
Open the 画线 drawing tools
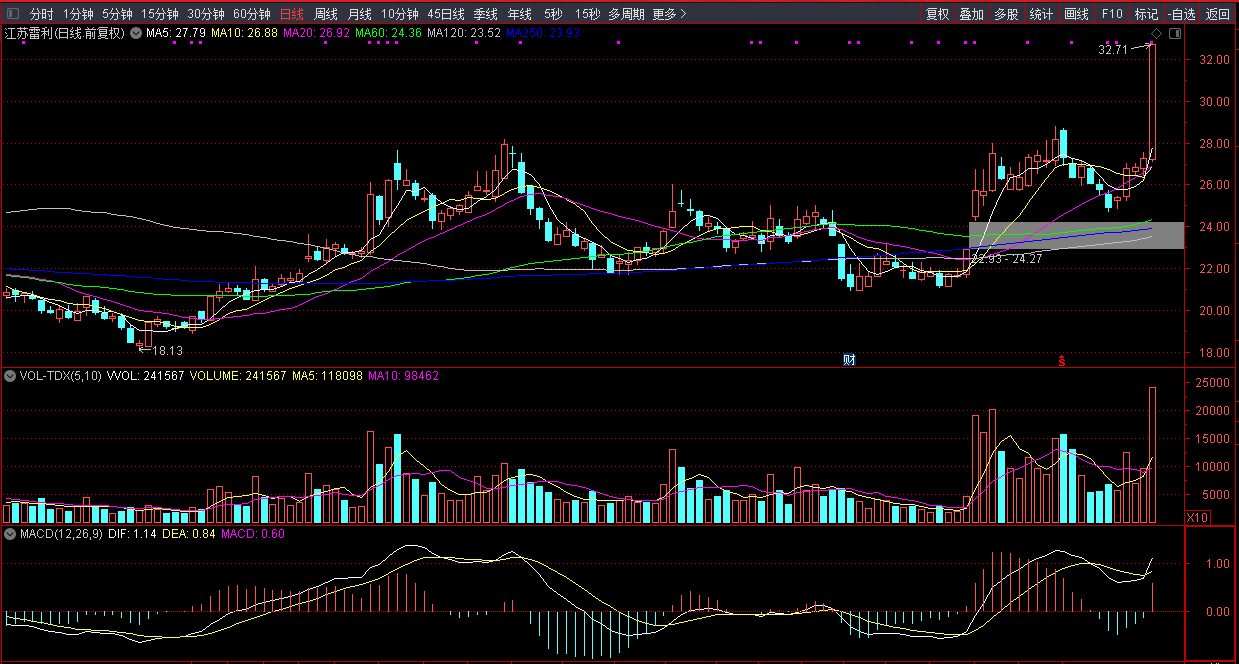click(1076, 14)
